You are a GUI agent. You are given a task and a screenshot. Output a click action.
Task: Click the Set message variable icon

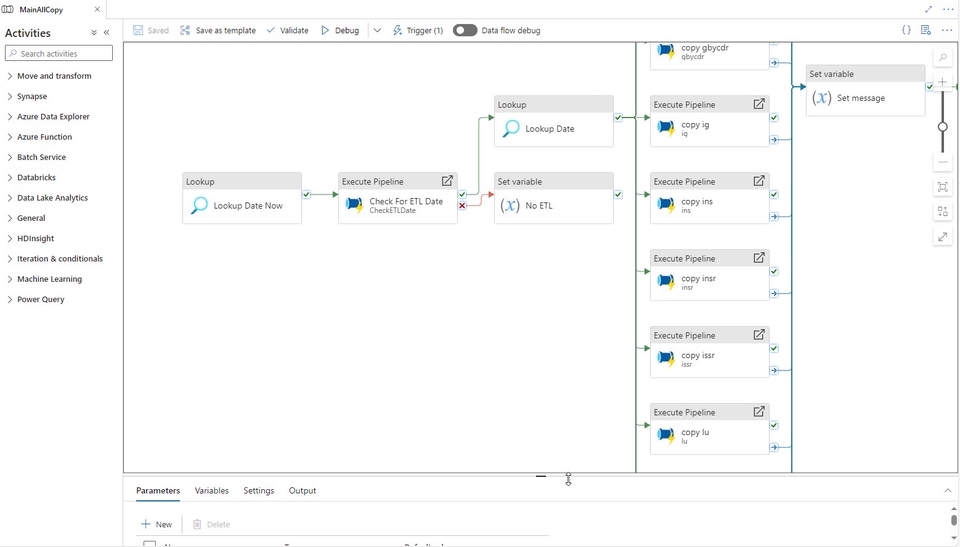[x=822, y=97]
